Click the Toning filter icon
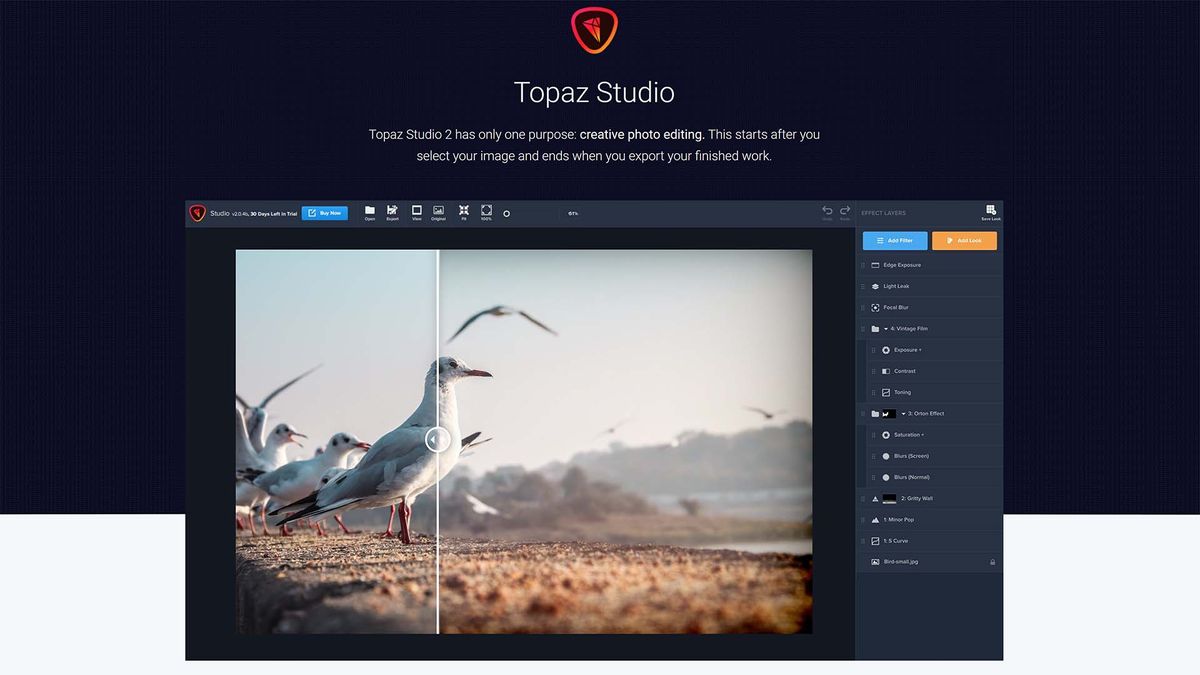1200x675 pixels. [886, 392]
